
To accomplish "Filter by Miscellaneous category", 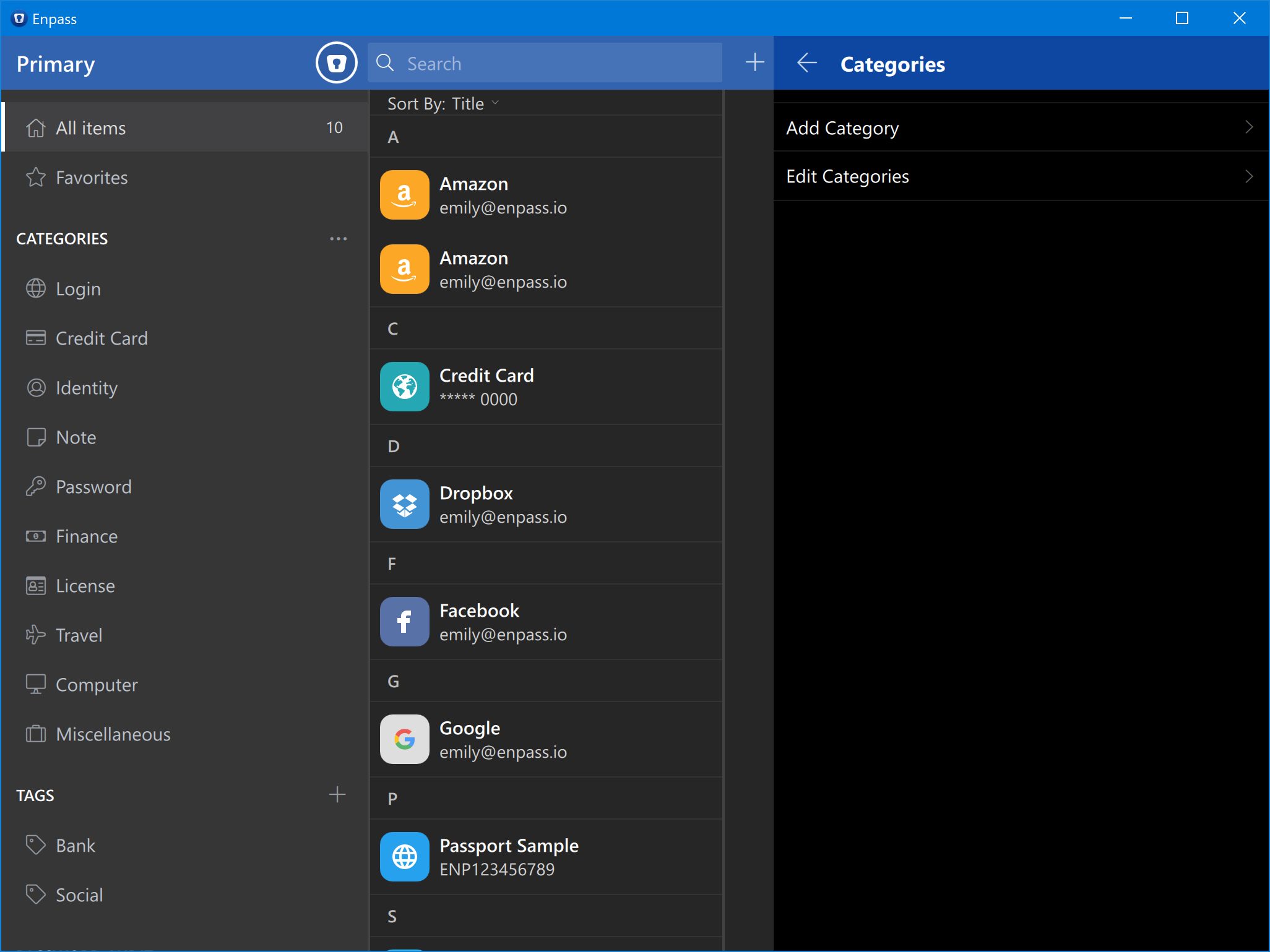I will (x=185, y=734).
